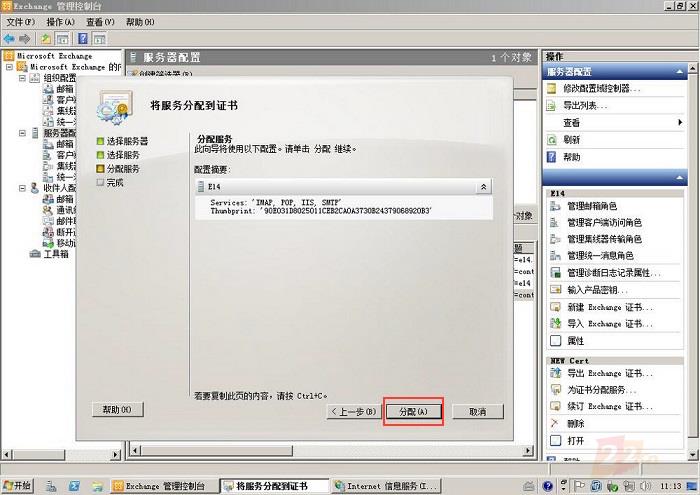The height and width of the screenshot is (495, 700).
Task: Click the 管理统一消息角色 icon
Action: pos(555,255)
